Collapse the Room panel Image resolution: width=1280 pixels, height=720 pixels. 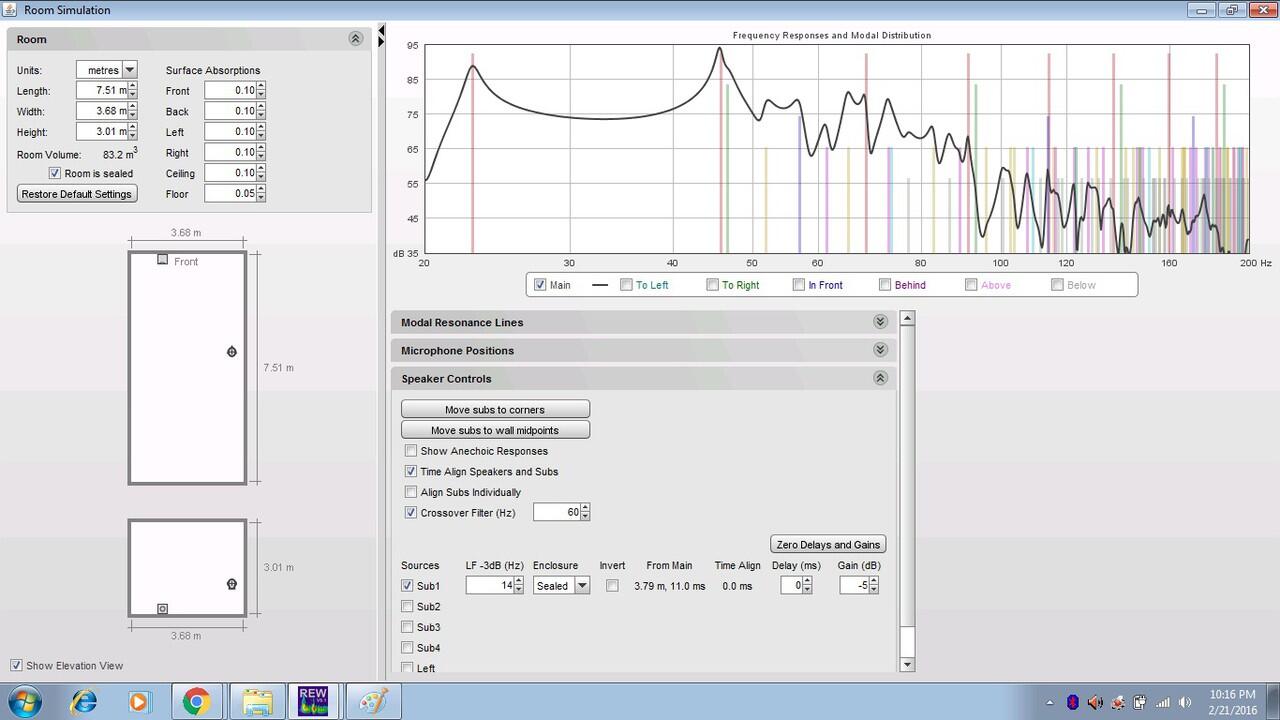click(x=355, y=38)
